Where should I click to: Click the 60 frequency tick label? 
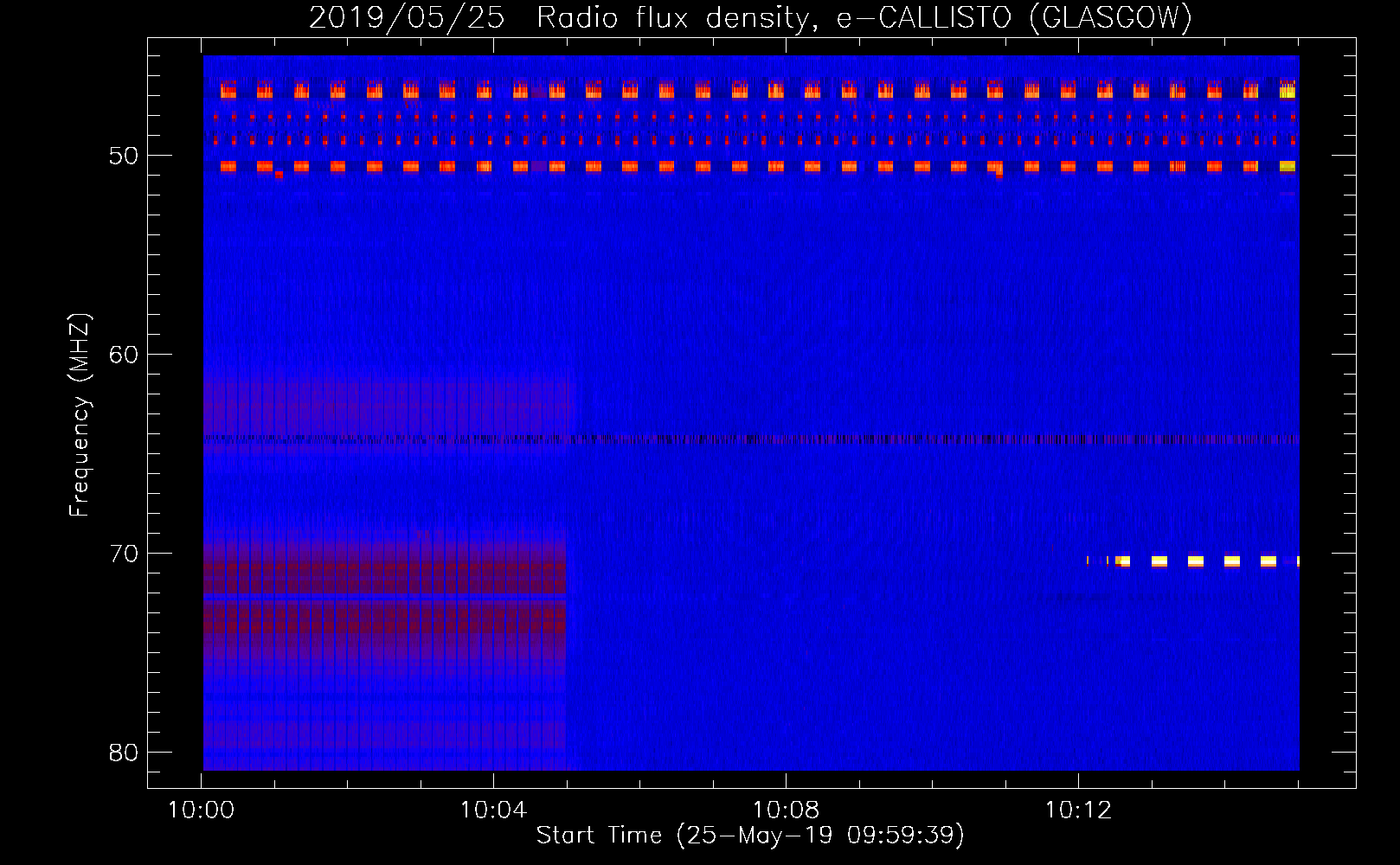click(x=124, y=356)
